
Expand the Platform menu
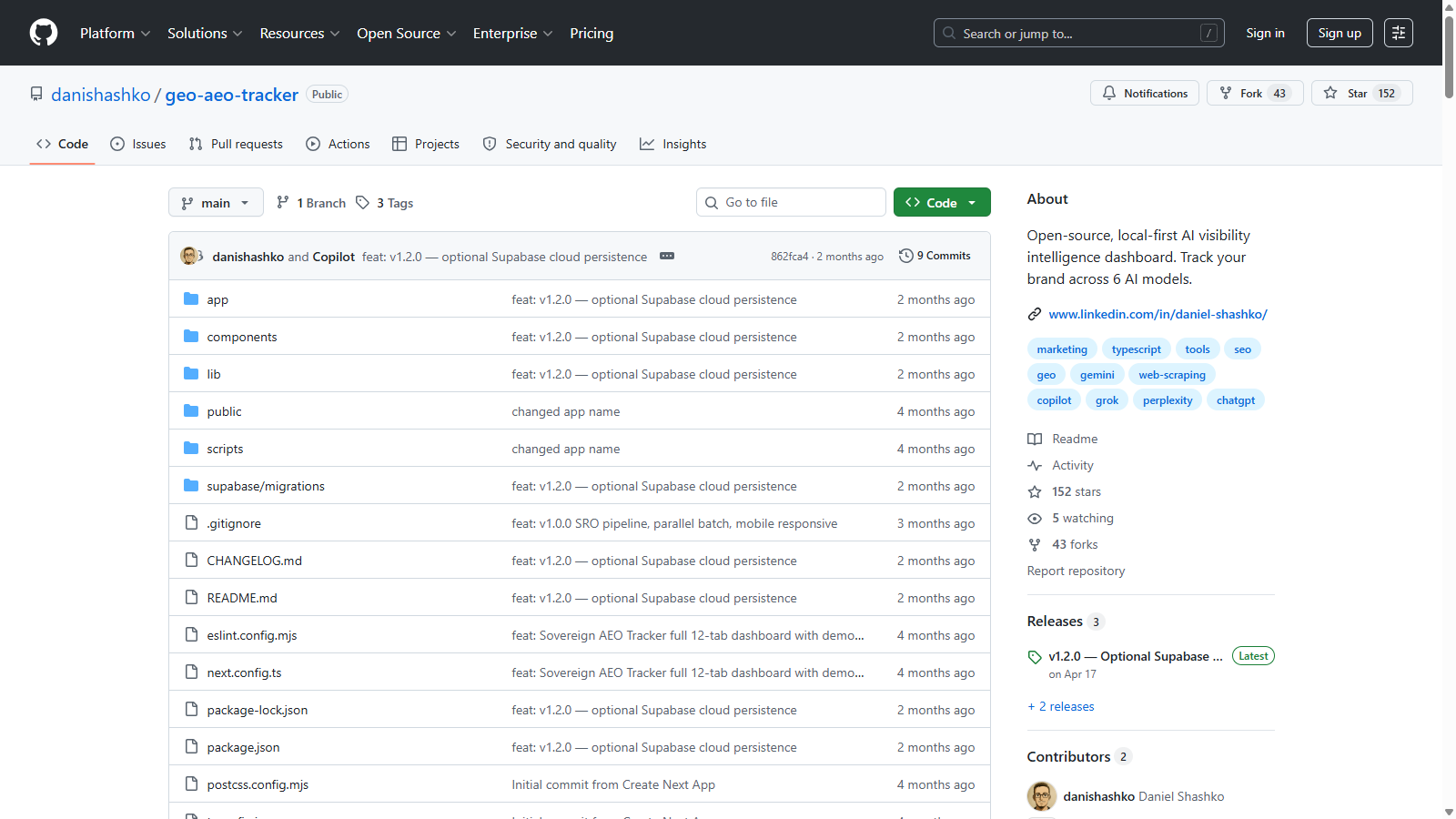point(116,33)
